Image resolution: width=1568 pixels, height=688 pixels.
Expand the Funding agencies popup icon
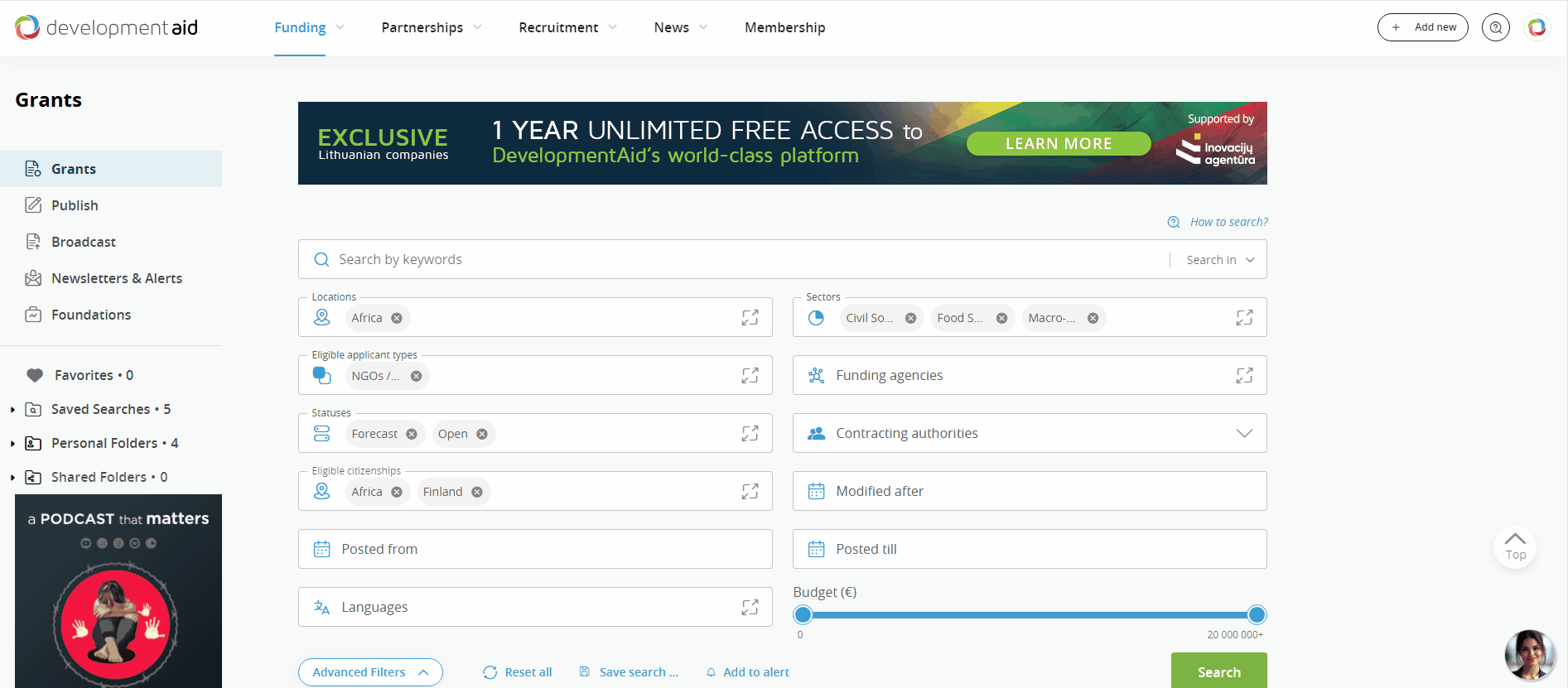coord(1244,376)
